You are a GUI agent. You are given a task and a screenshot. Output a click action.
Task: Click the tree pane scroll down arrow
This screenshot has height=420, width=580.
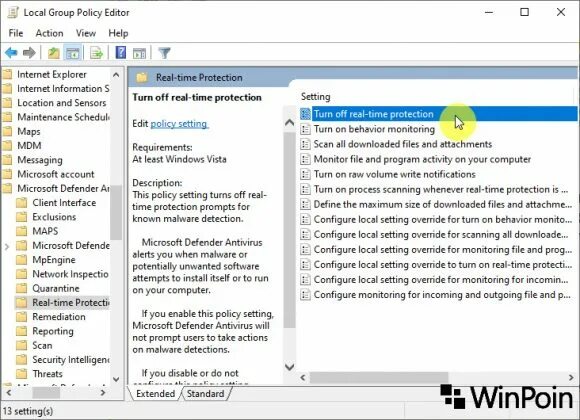[116, 379]
